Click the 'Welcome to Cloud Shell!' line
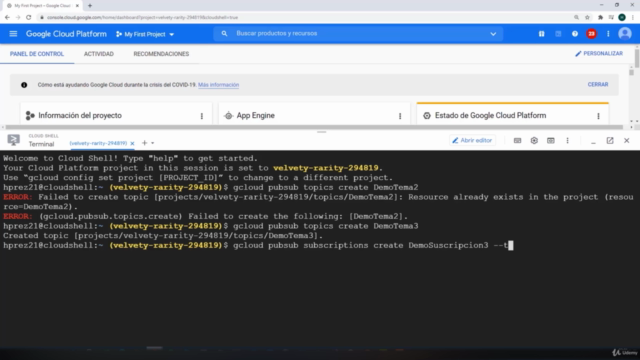The height and width of the screenshot is (360, 640). click(x=130, y=158)
